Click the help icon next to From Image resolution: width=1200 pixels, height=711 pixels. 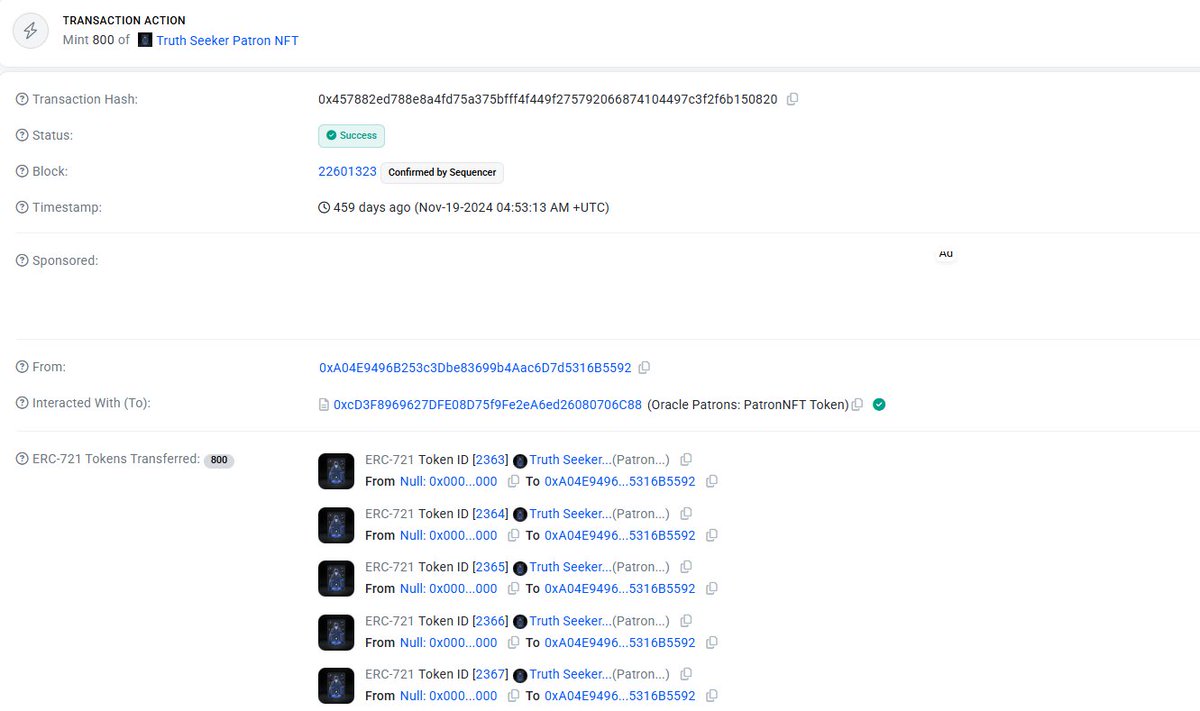click(22, 367)
